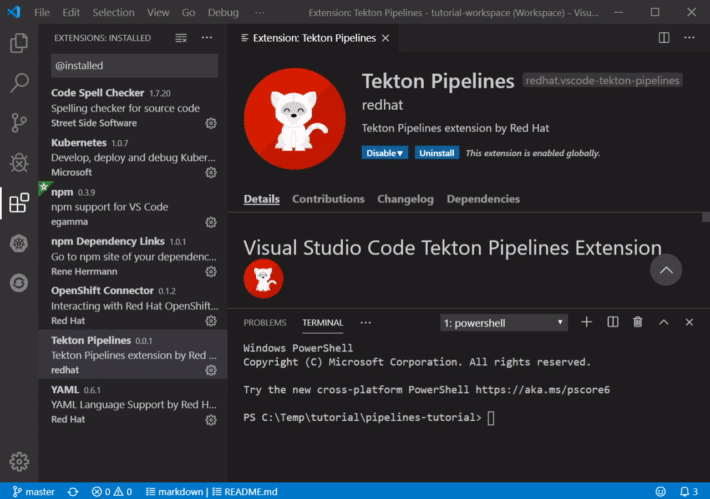Click the small Tekton logo in README
This screenshot has height=499, width=710.
(264, 278)
